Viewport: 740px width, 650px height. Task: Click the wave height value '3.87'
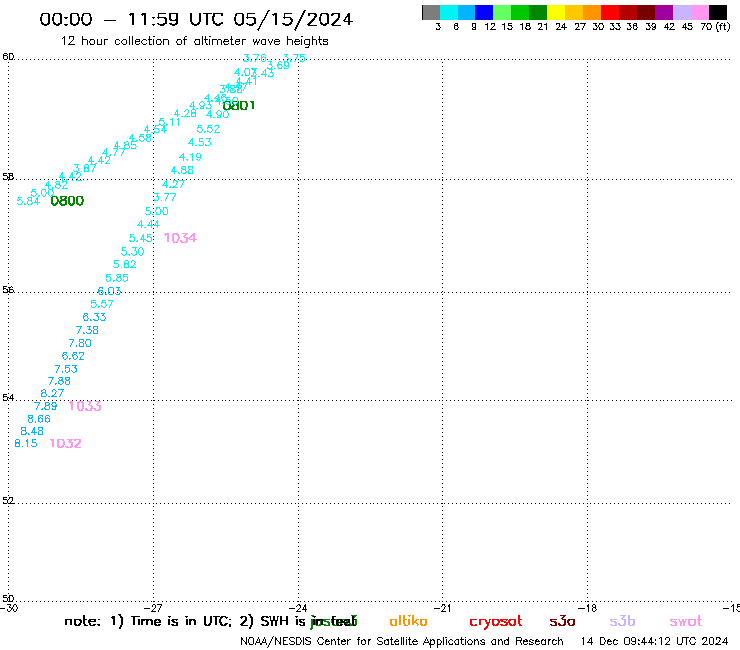[85, 168]
